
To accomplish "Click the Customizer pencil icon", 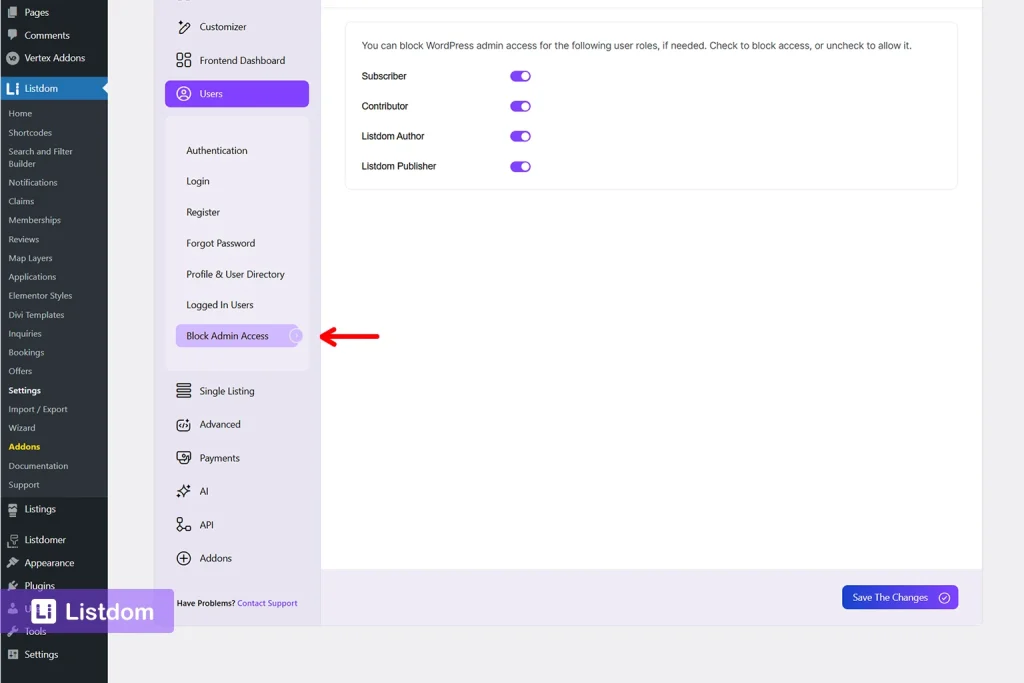I will (x=184, y=27).
